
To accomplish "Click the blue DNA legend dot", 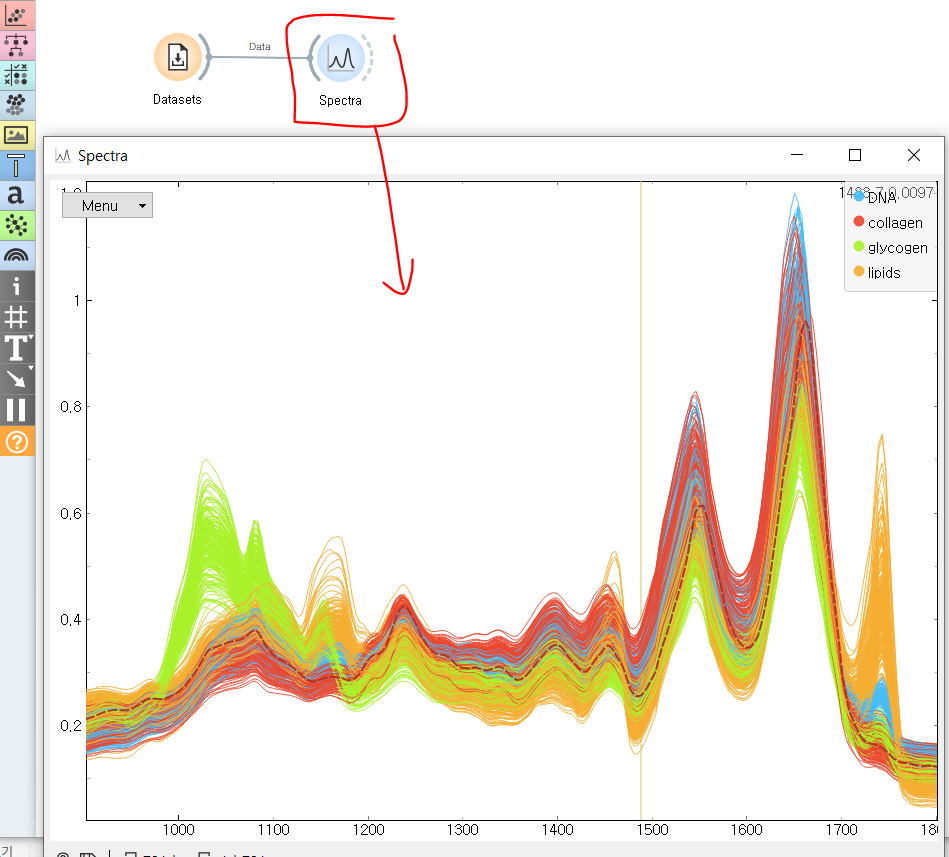I will 859,195.
